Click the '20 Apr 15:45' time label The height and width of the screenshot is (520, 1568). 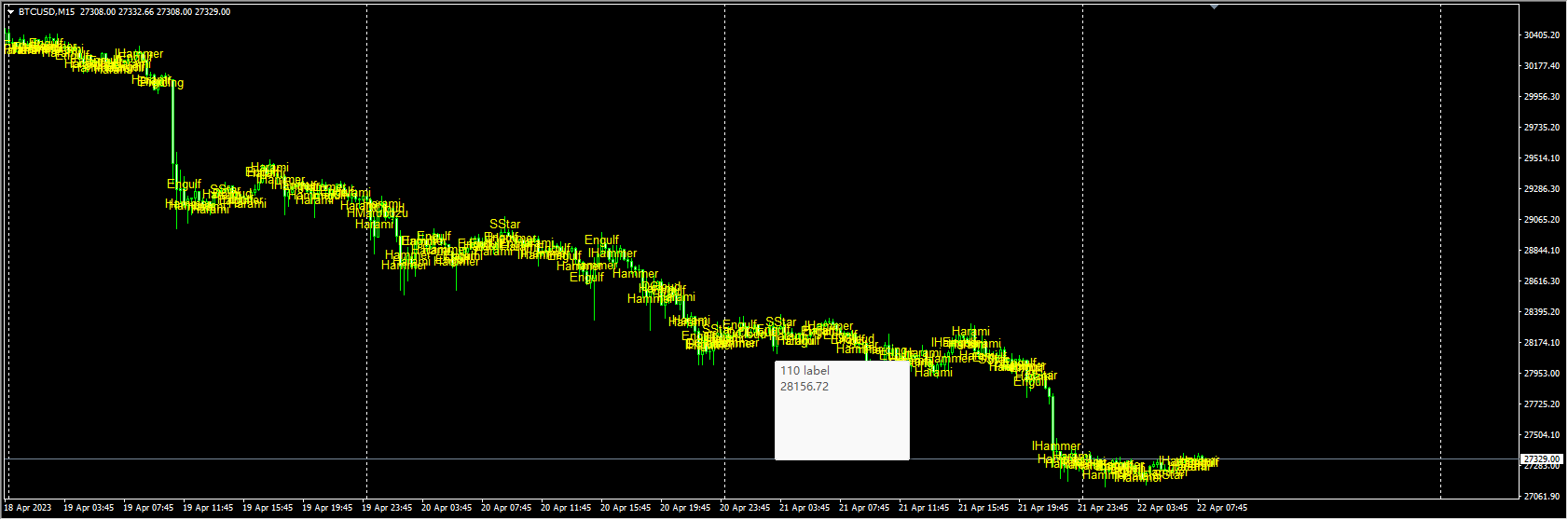(x=626, y=508)
